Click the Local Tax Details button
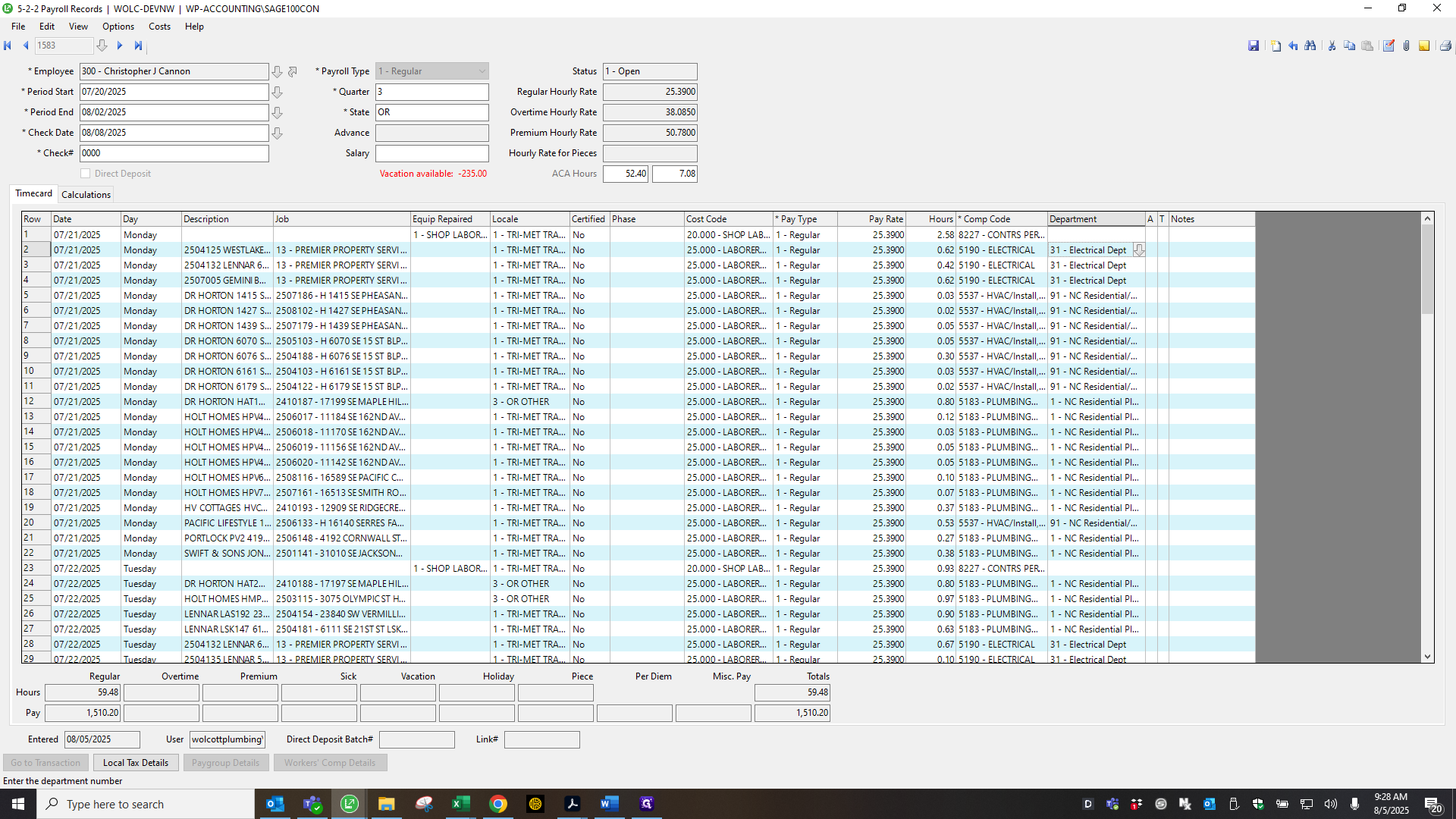Viewport: 1456px width, 819px height. pos(136,763)
